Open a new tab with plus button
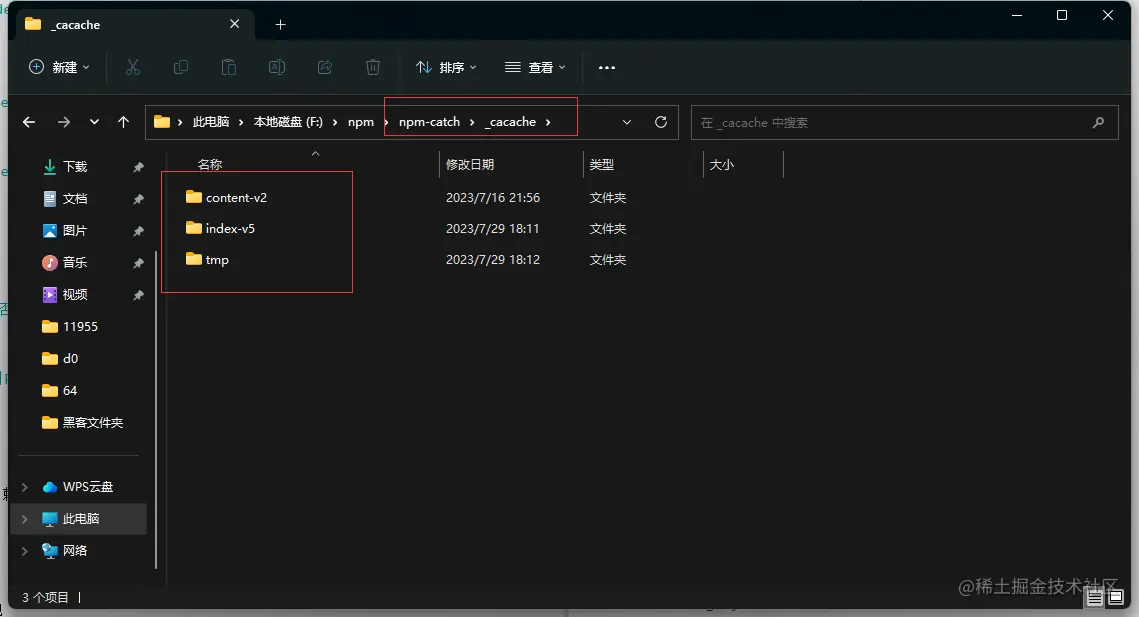The image size is (1139, 617). click(280, 24)
